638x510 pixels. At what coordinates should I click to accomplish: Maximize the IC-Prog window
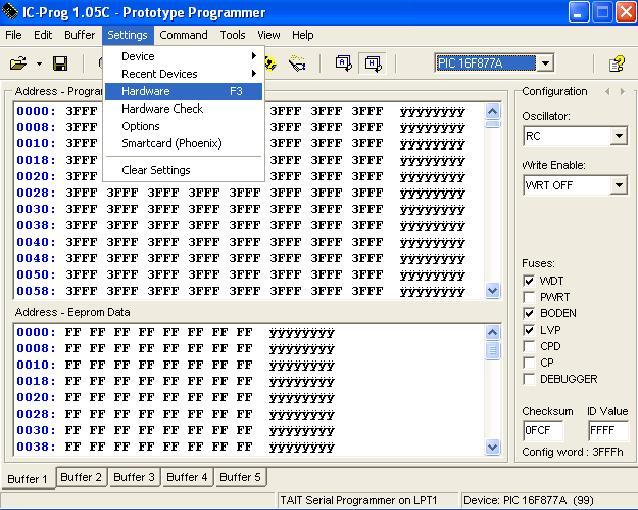(x=602, y=12)
